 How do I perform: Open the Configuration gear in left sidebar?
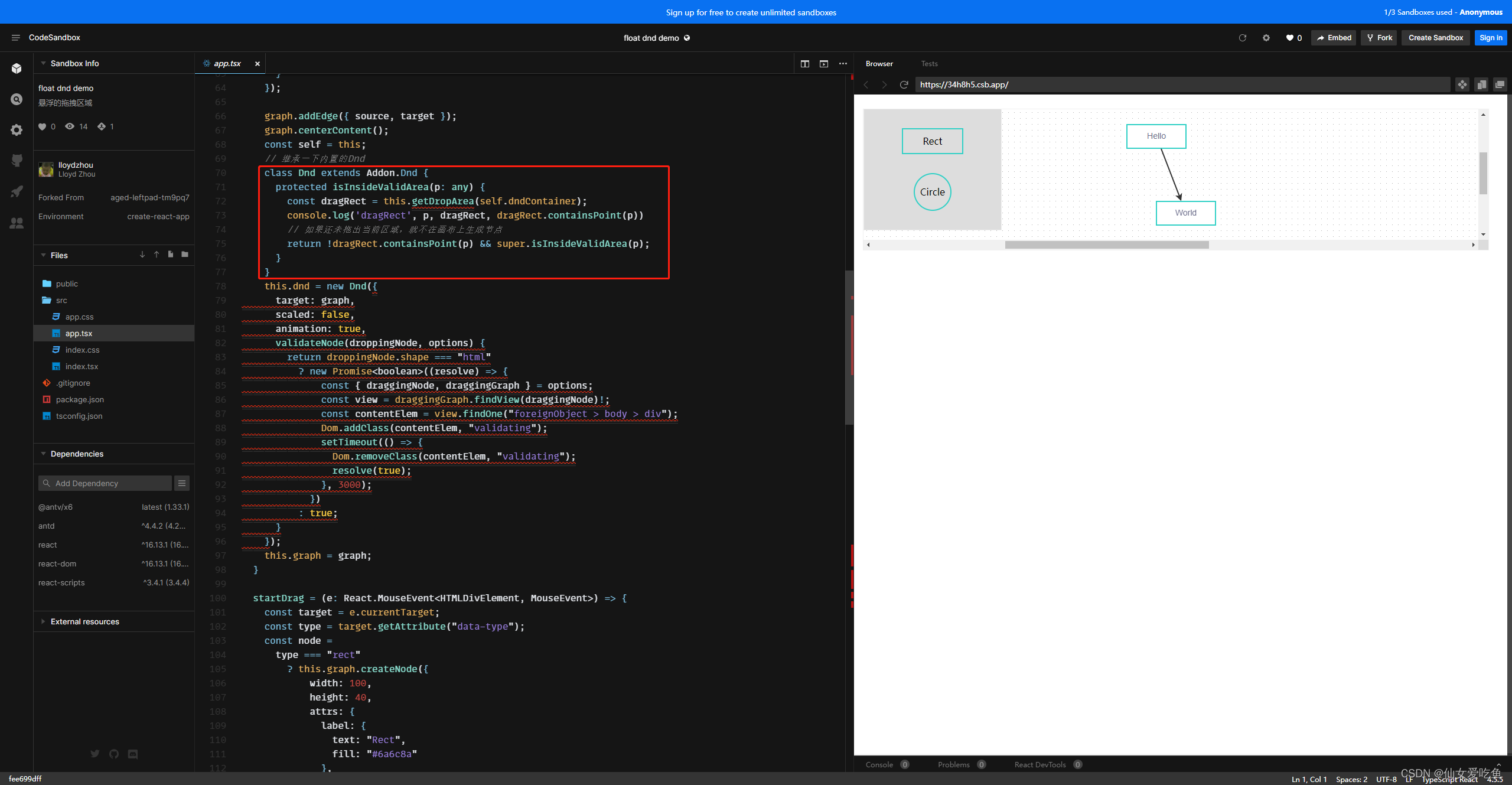[17, 130]
